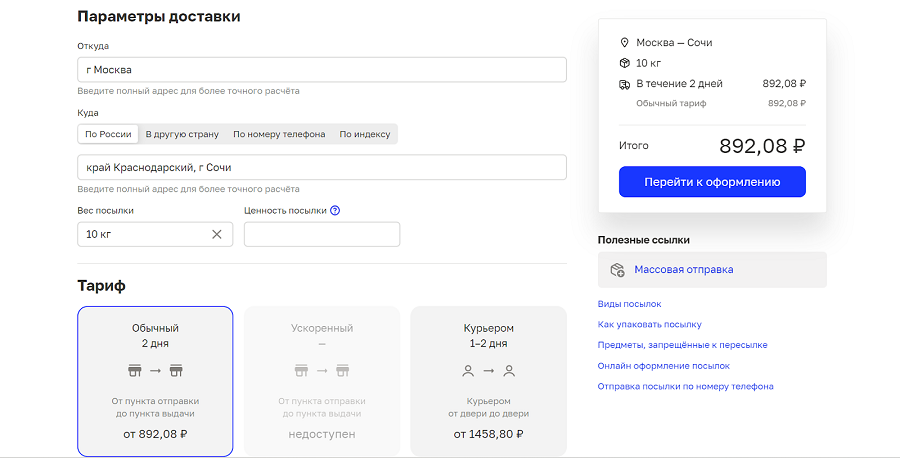Screen dimensions: 900x458
Task: Open the Виды посылок link
Action: 629,304
